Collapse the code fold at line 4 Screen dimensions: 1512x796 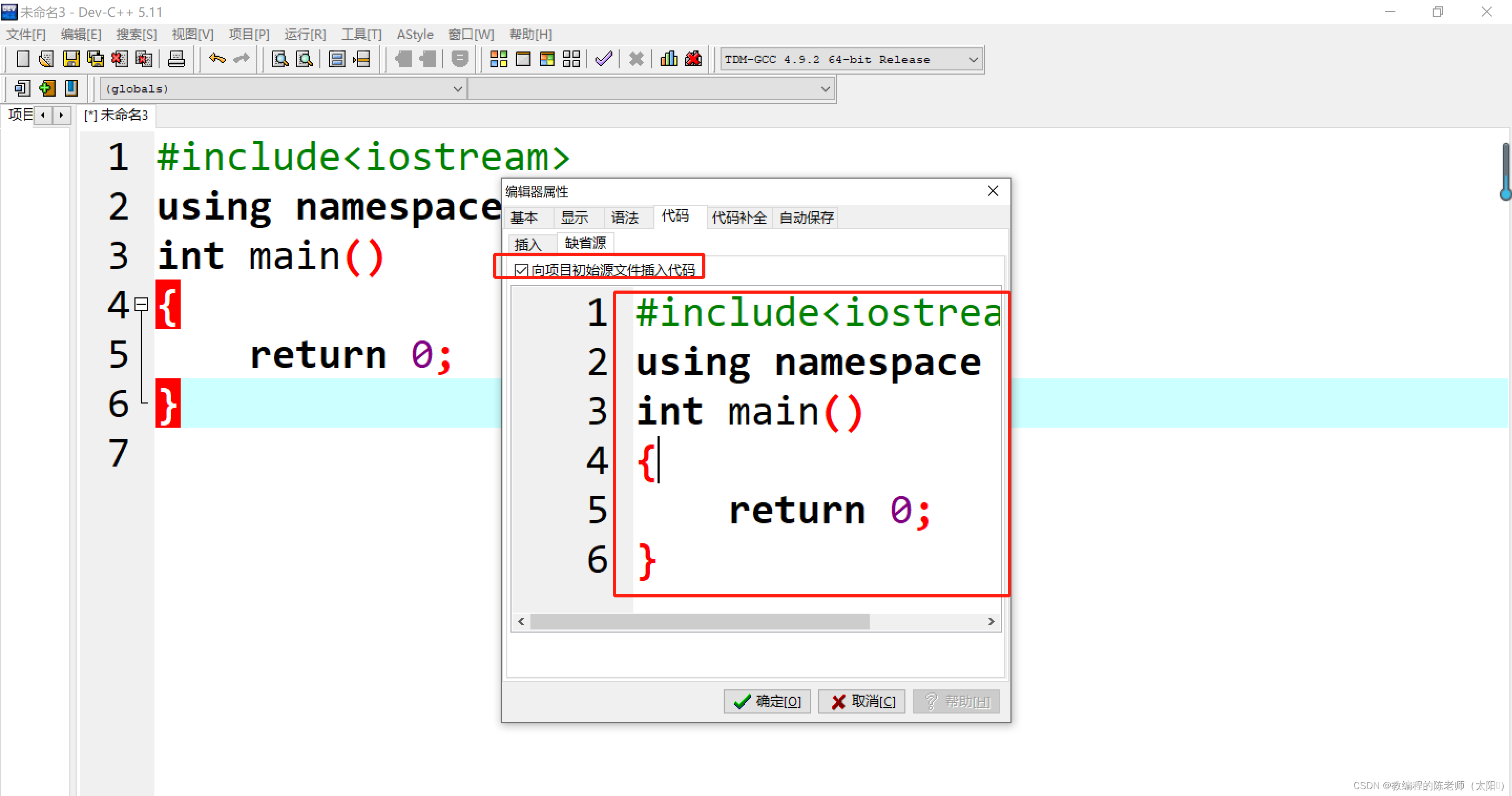tap(141, 304)
